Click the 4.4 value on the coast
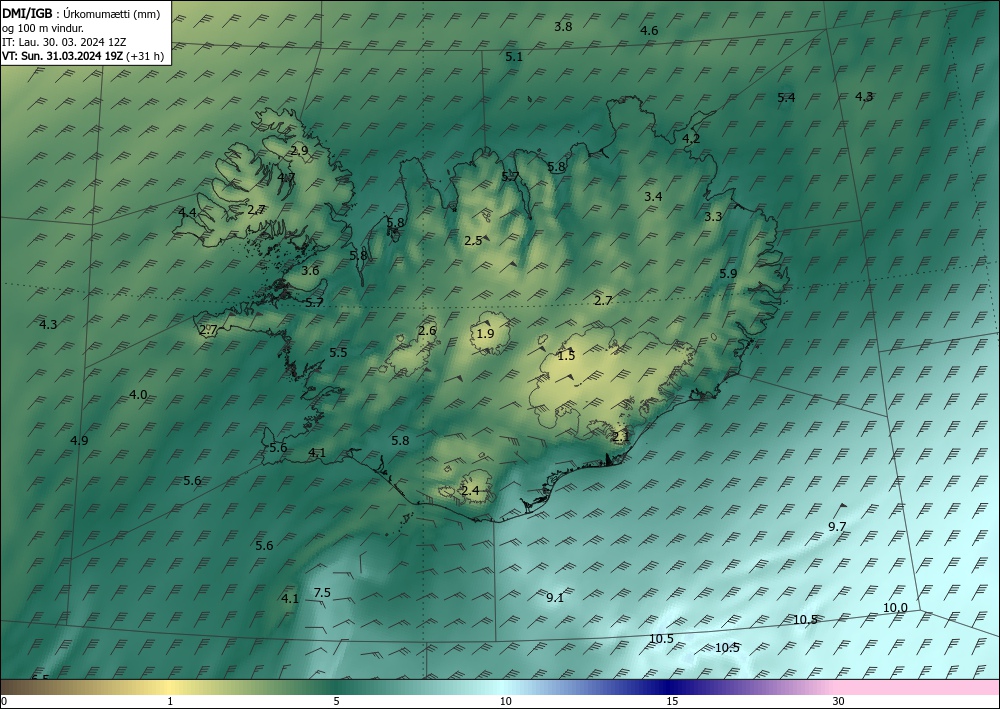Screen dimensions: 1000x709 pyautogui.click(x=187, y=212)
